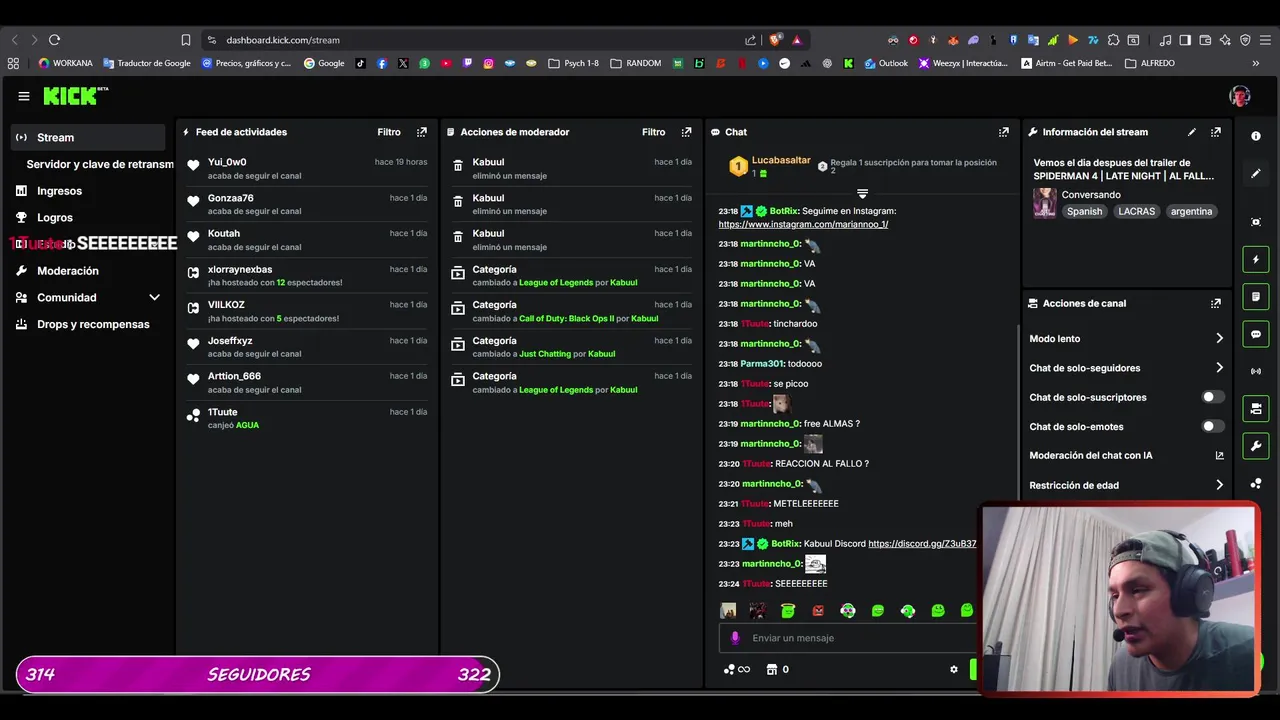The height and width of the screenshot is (720, 1280).
Task: Click the purple microphone icon in message box
Action: [x=735, y=638]
